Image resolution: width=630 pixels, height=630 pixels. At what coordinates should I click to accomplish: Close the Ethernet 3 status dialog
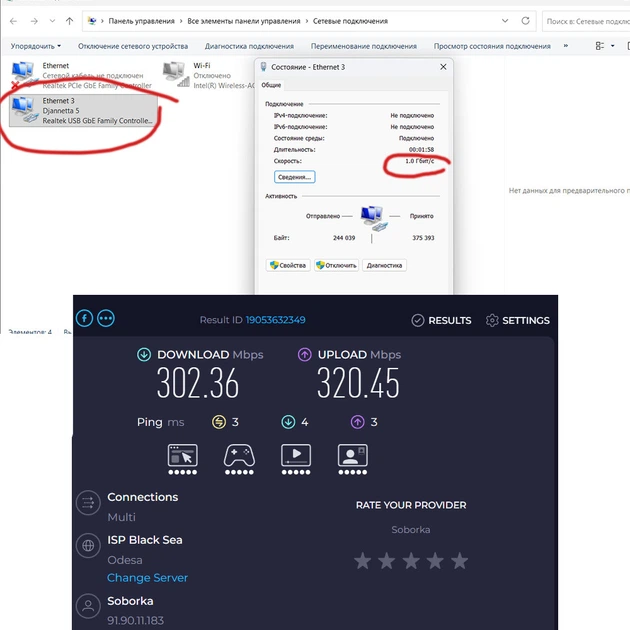(x=443, y=67)
